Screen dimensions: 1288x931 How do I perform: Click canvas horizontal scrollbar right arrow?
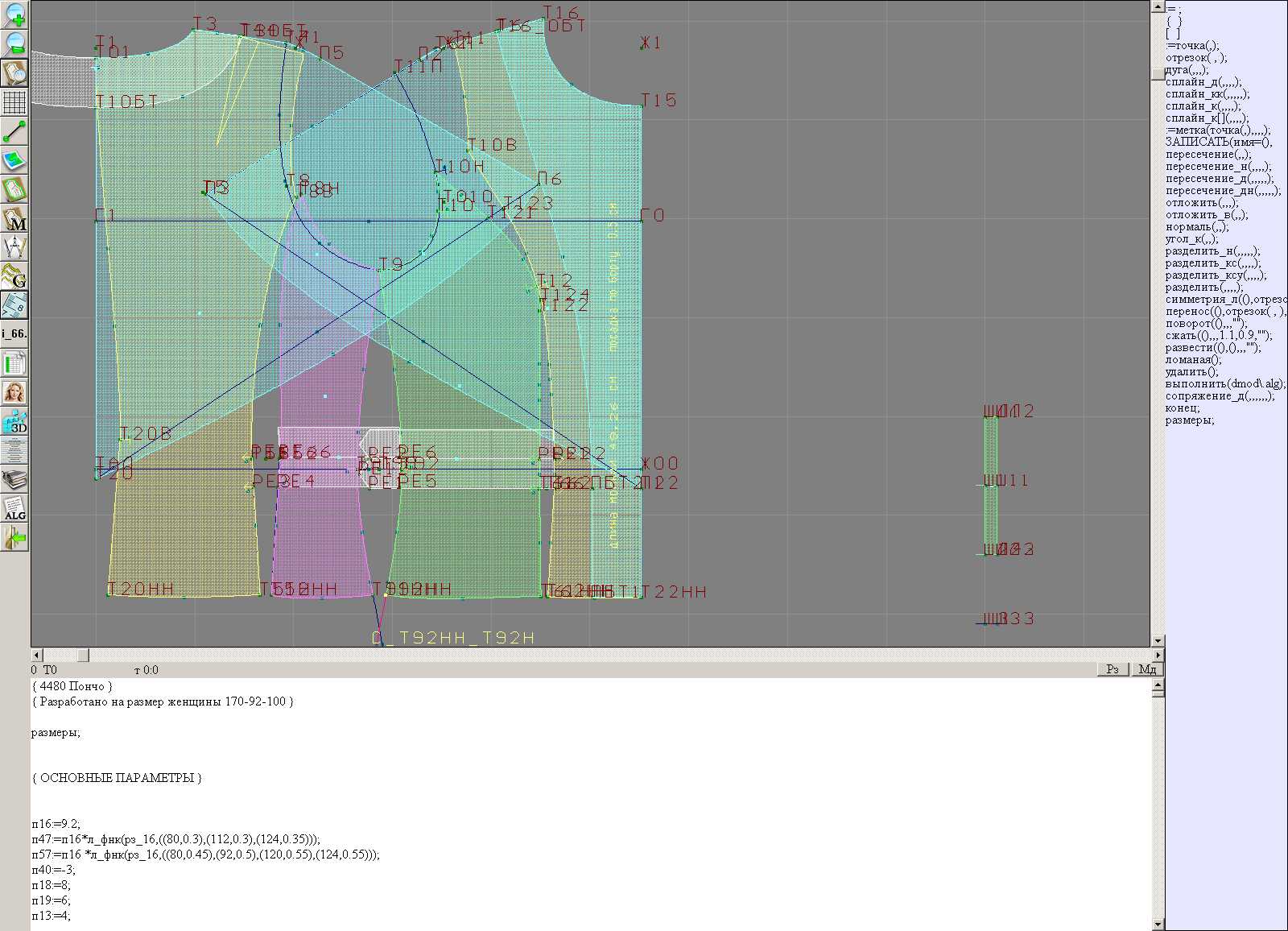(1158, 655)
